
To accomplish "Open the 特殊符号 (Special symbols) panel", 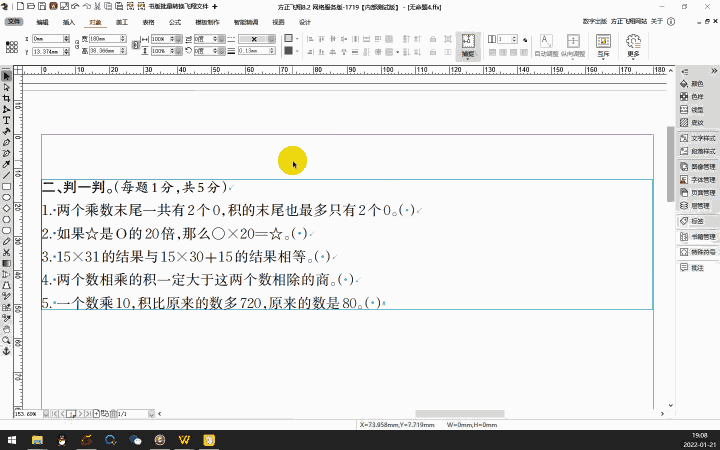I will tap(698, 252).
